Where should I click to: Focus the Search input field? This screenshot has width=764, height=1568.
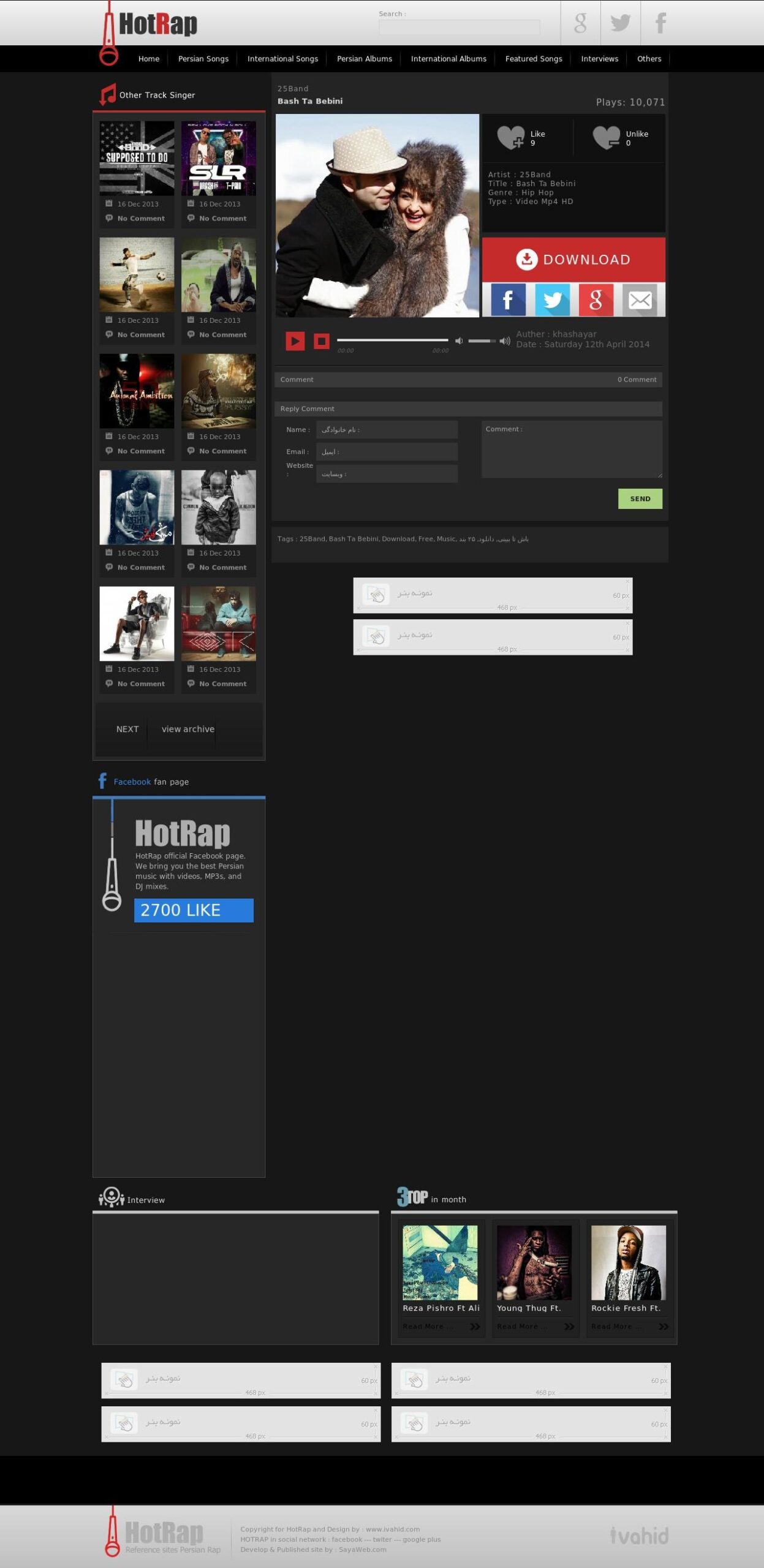click(459, 27)
